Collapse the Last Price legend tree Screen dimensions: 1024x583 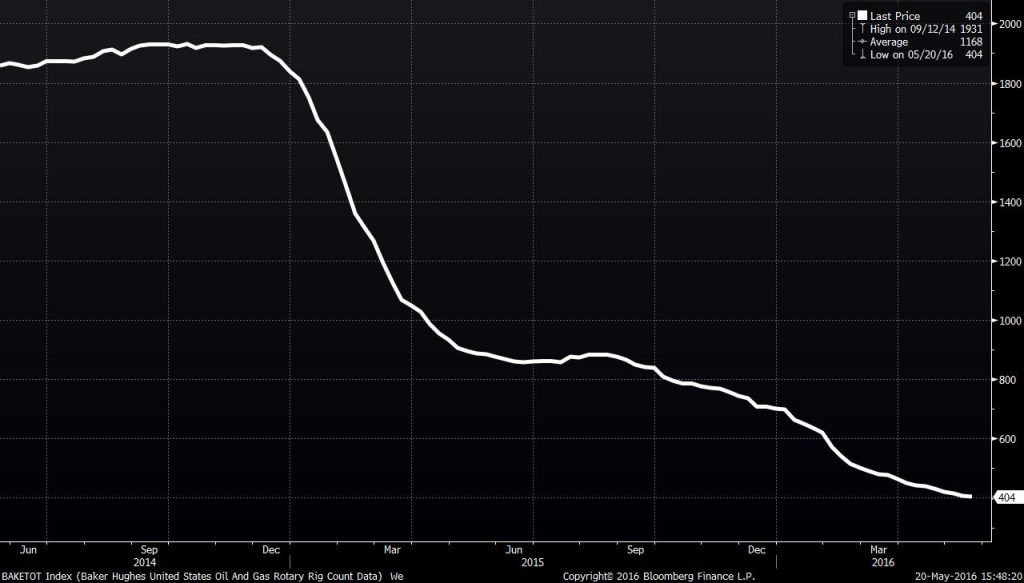[851, 17]
